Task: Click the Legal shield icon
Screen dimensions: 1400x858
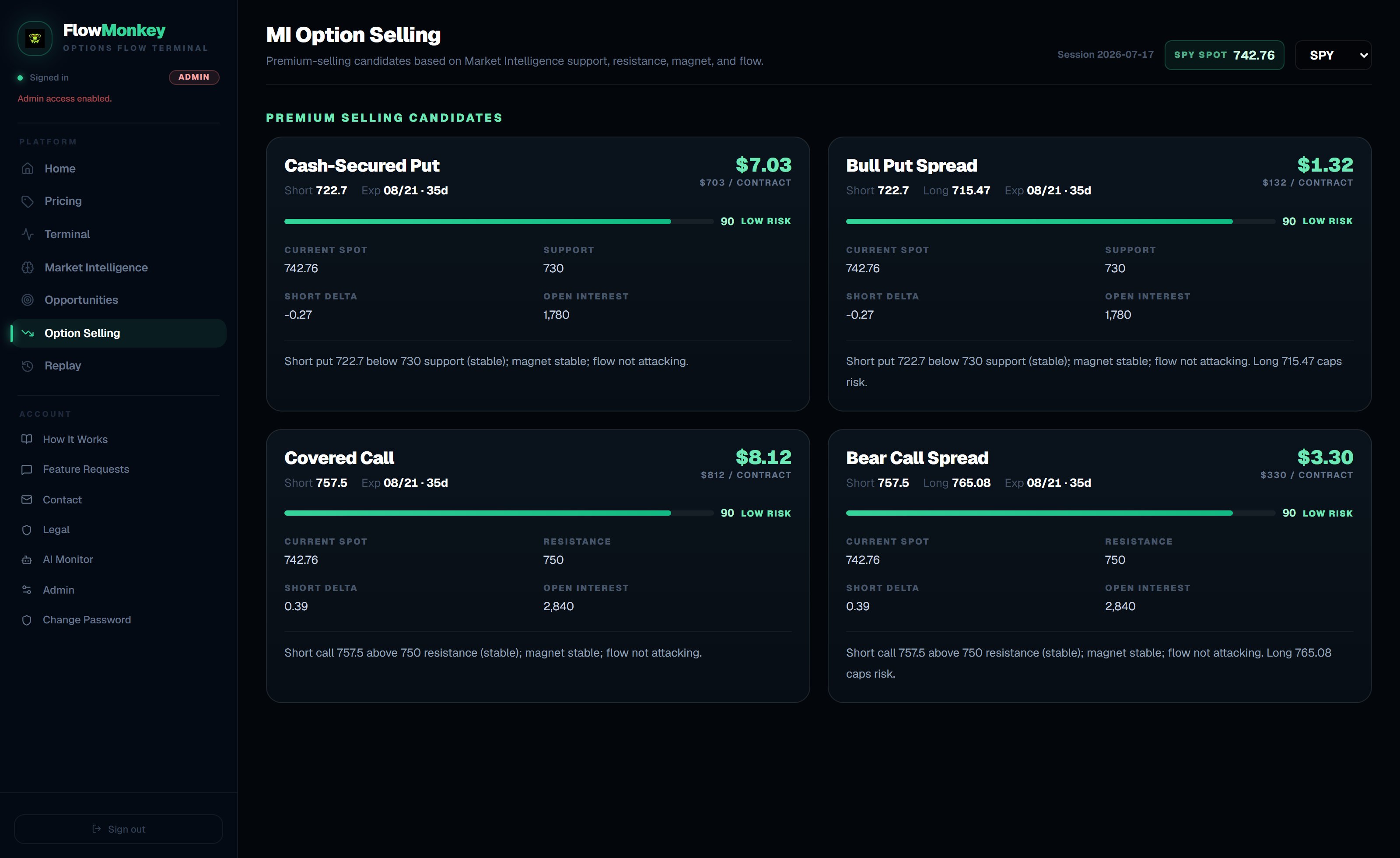Action: [27, 529]
